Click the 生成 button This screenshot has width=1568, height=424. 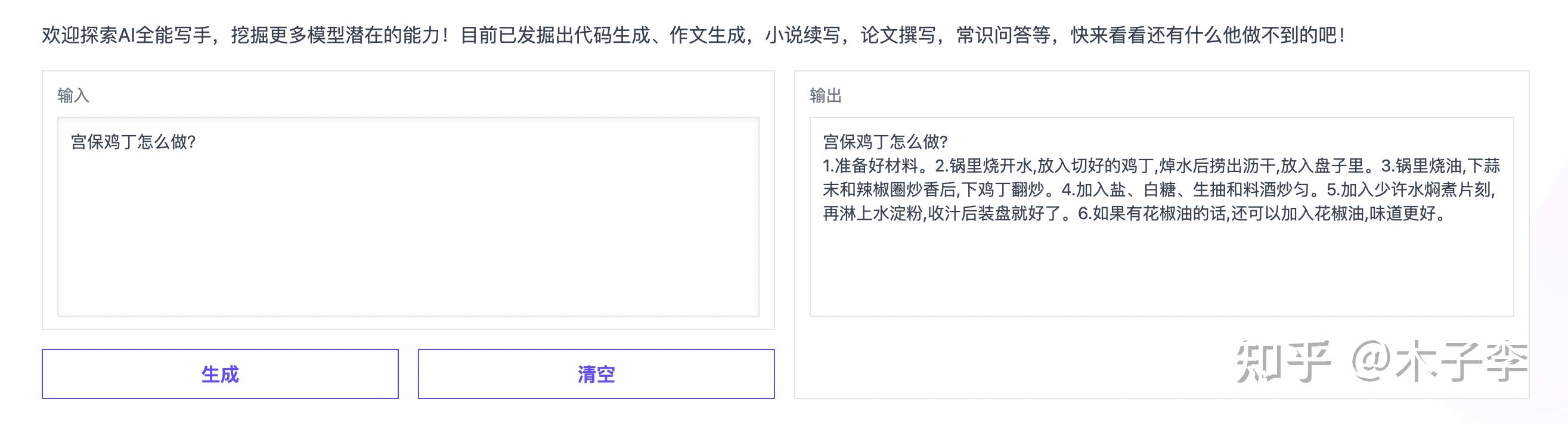pos(220,373)
